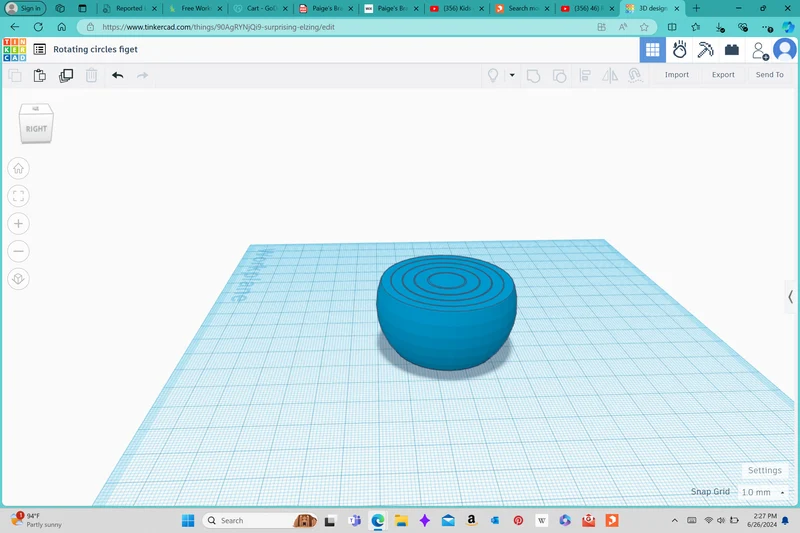Switch to the Search browser tab
This screenshot has height=533, width=800.
point(523,8)
